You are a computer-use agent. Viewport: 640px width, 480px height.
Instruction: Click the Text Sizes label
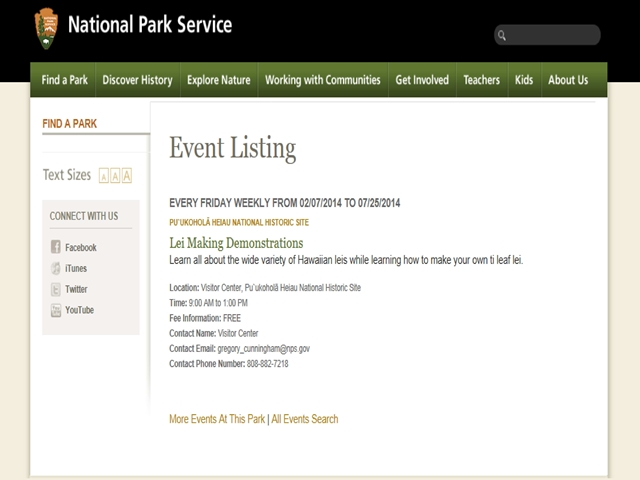(x=67, y=175)
